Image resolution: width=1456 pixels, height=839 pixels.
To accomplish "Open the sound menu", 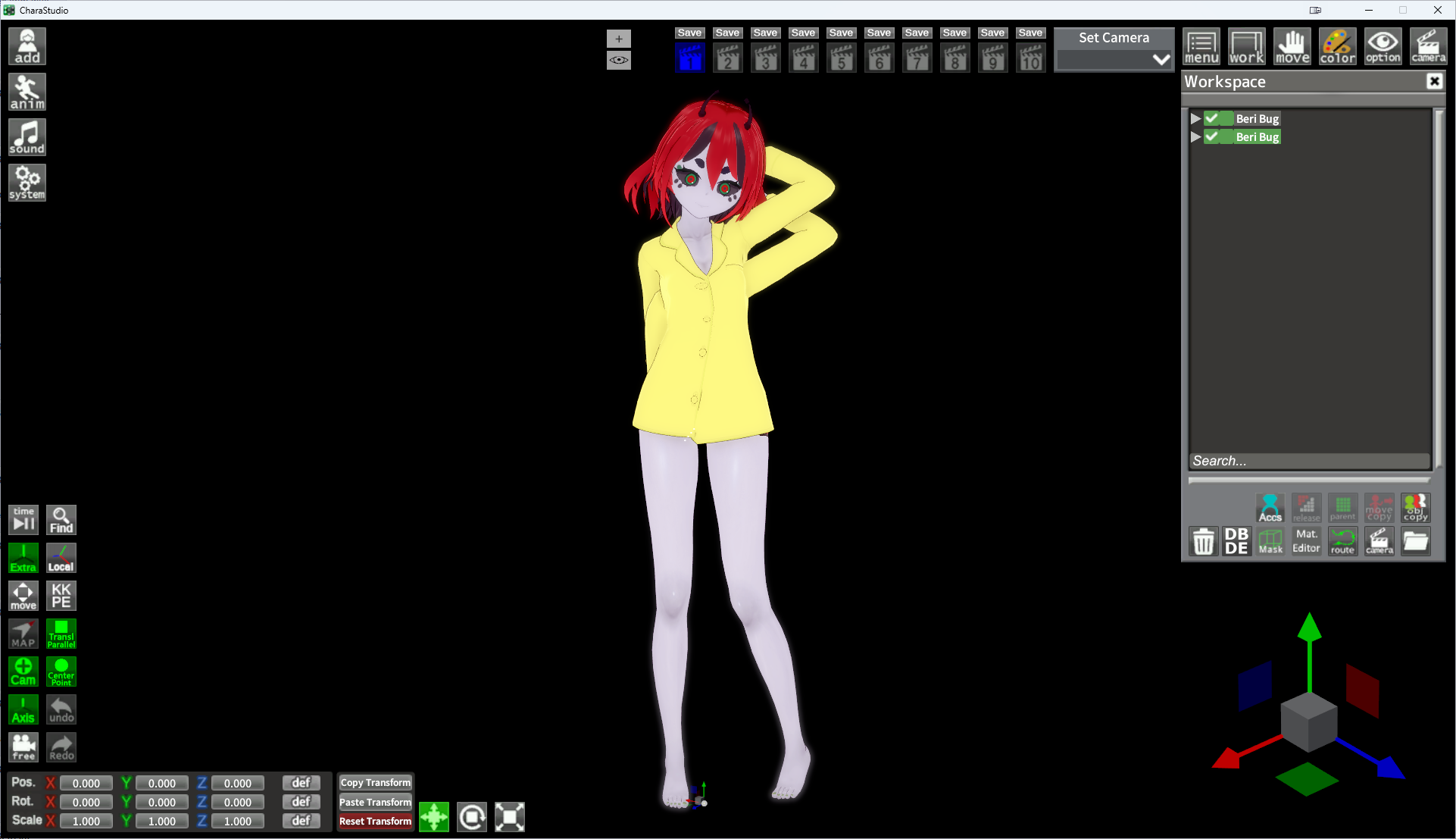I will pos(27,137).
